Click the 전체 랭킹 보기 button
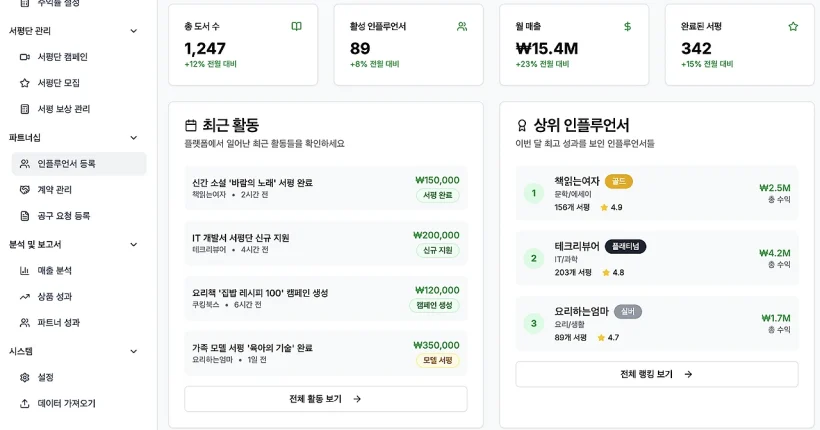The height and width of the screenshot is (430, 820). tap(656, 374)
